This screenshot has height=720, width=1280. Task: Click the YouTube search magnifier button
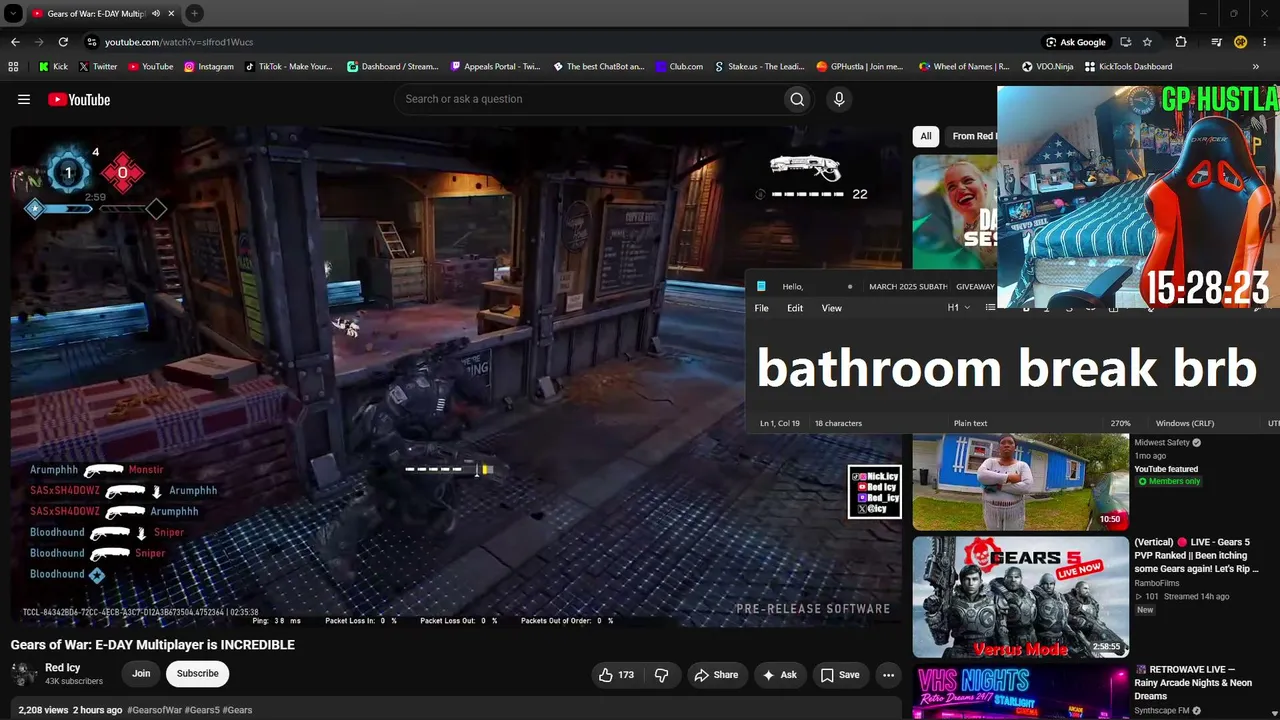797,99
